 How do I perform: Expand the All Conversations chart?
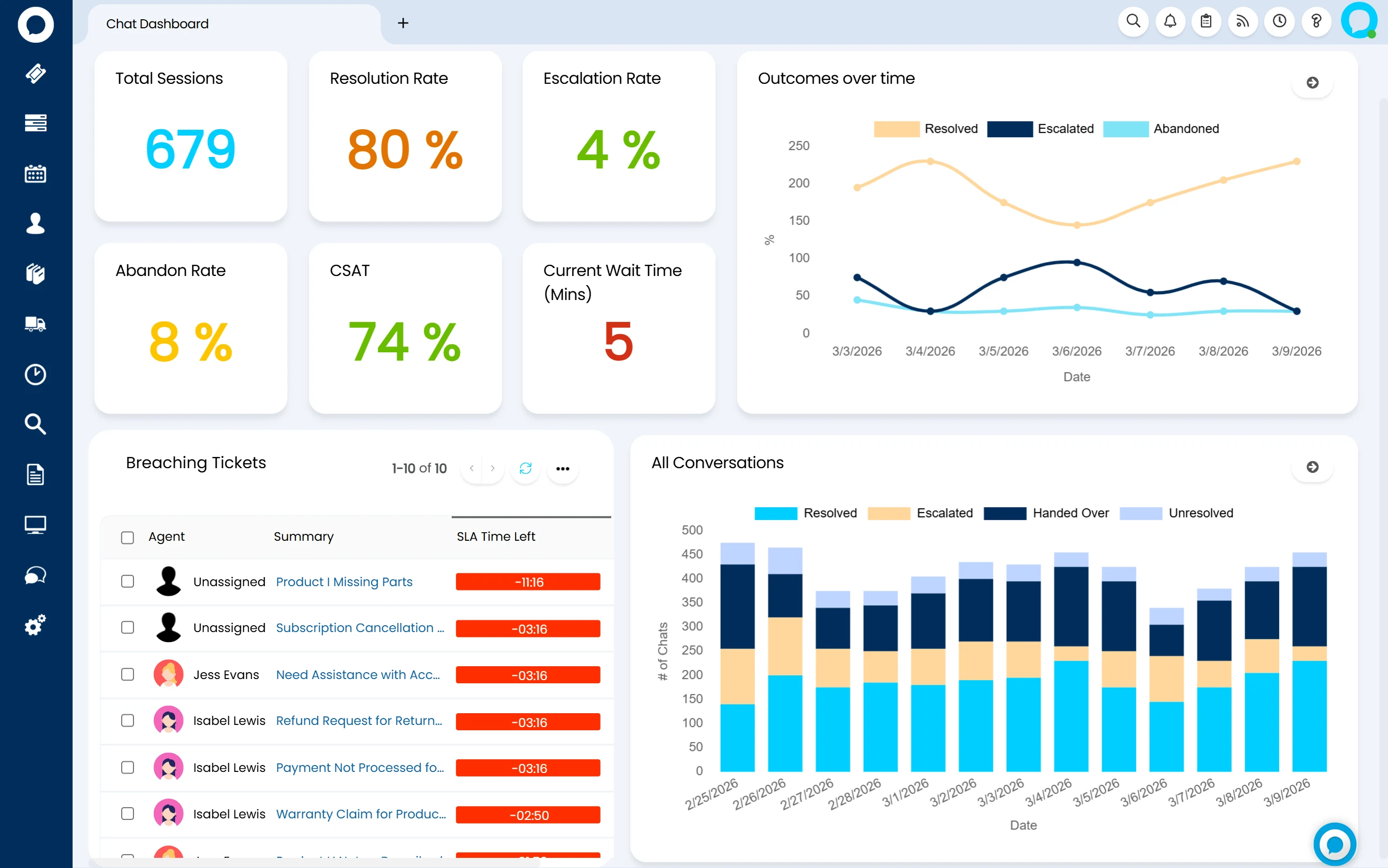pyautogui.click(x=1312, y=467)
